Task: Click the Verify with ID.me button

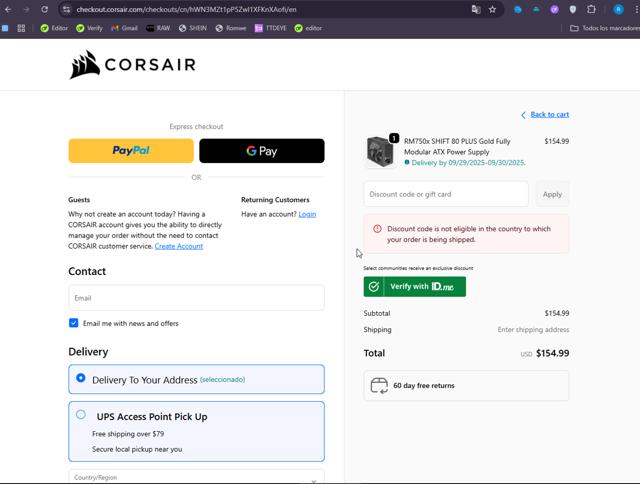Action: [x=415, y=286]
